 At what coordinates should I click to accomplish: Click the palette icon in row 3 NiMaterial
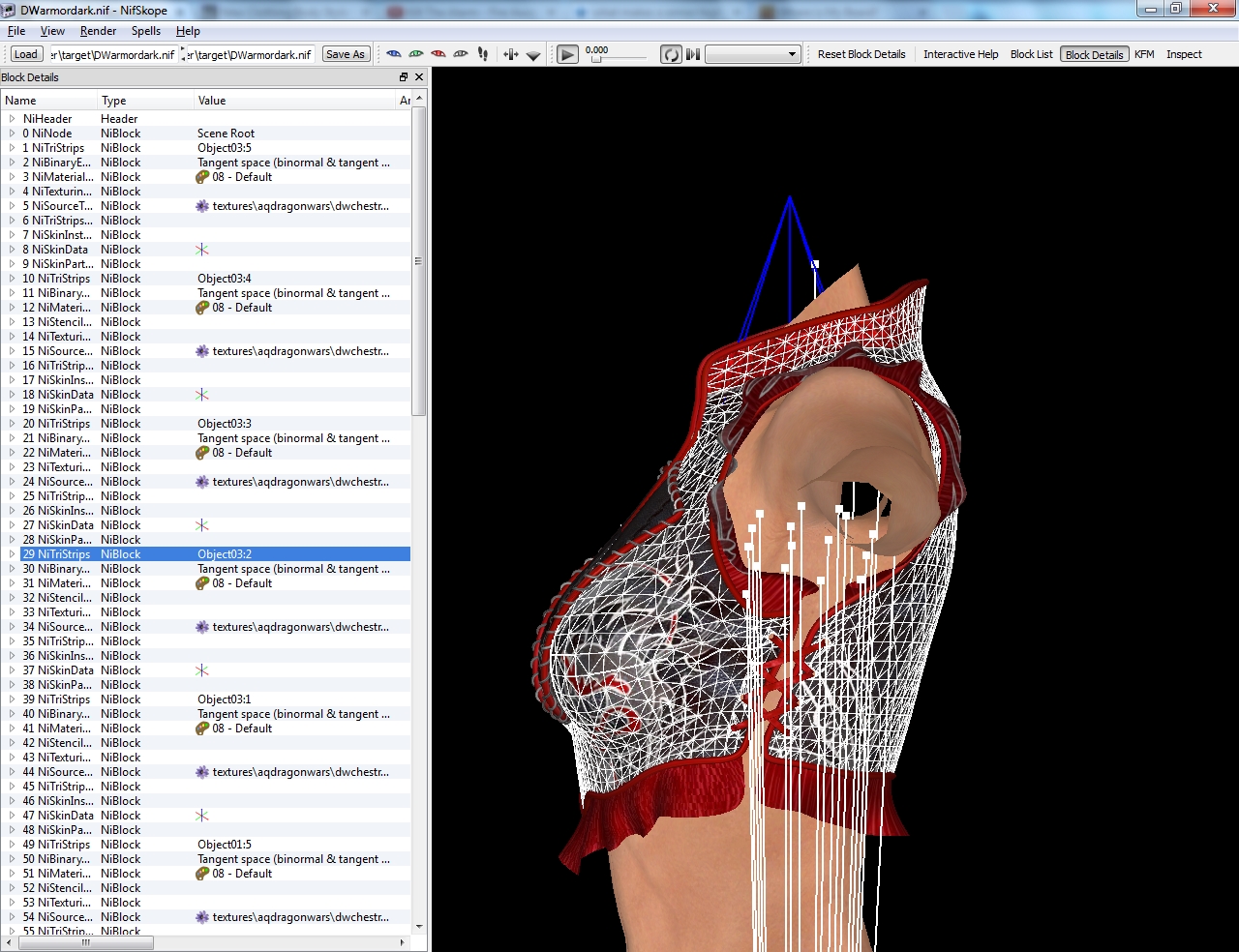tap(202, 177)
